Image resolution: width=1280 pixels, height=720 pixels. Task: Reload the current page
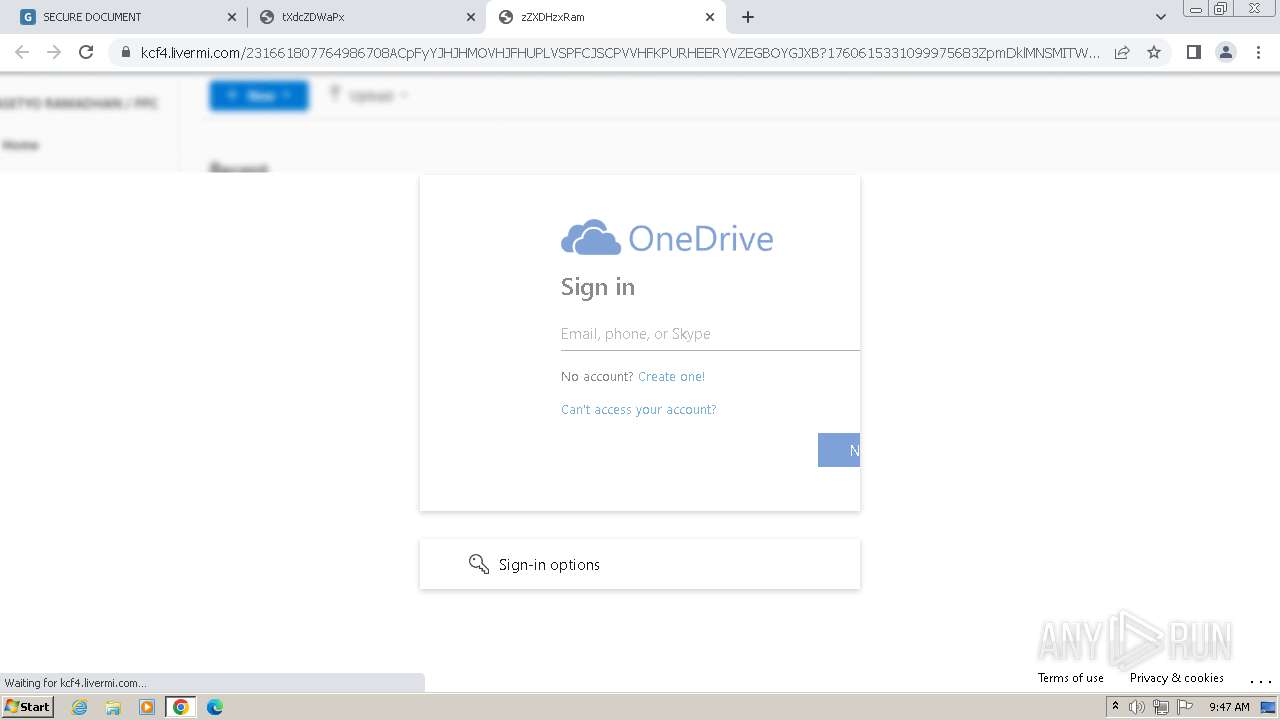click(86, 52)
